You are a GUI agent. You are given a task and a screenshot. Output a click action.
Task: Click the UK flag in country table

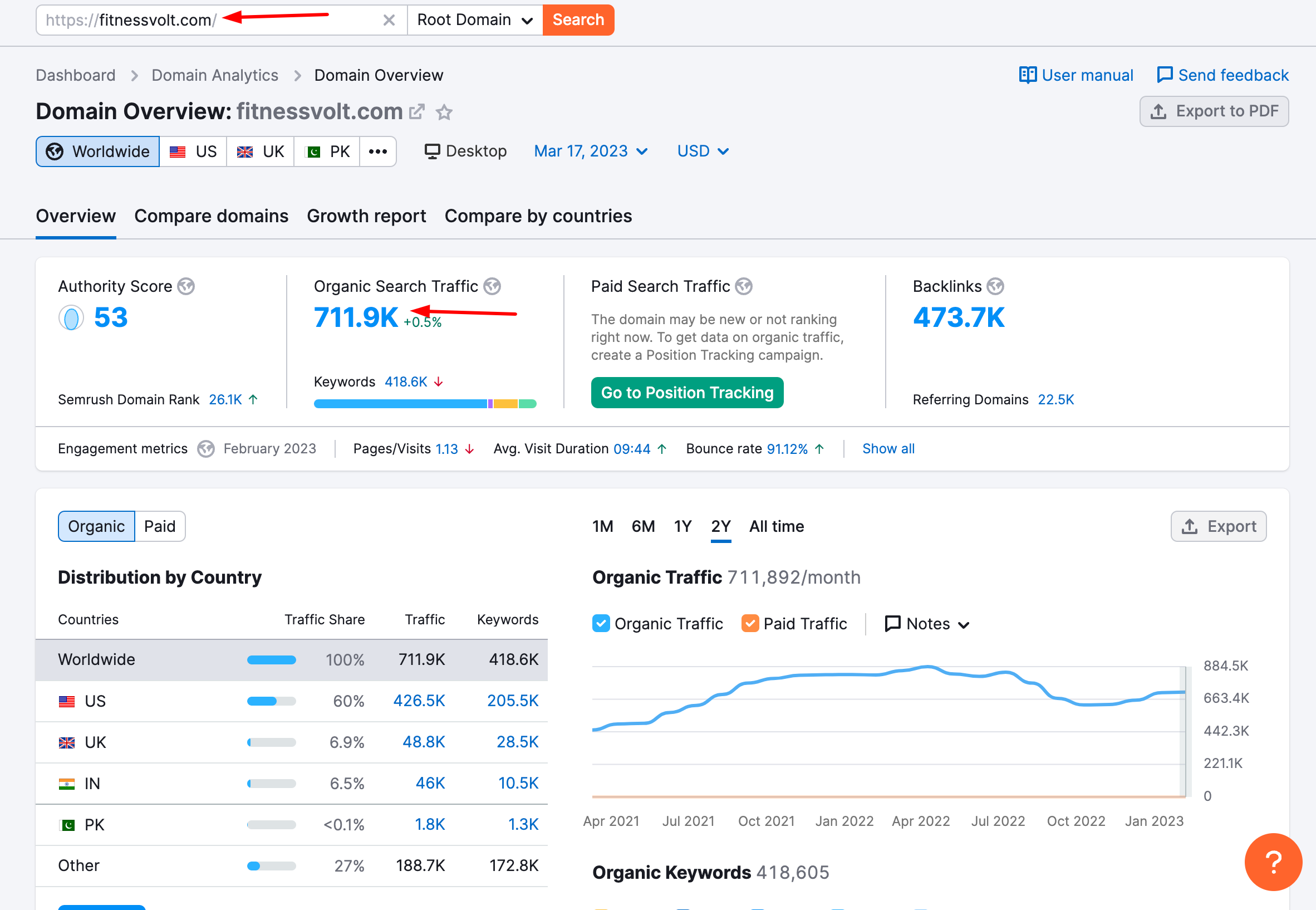pos(67,742)
